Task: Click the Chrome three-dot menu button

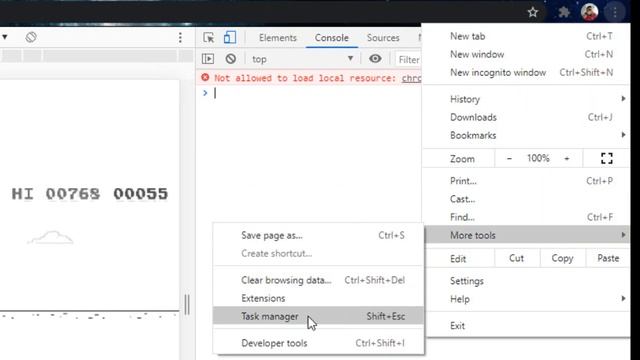Action: pyautogui.click(x=615, y=12)
